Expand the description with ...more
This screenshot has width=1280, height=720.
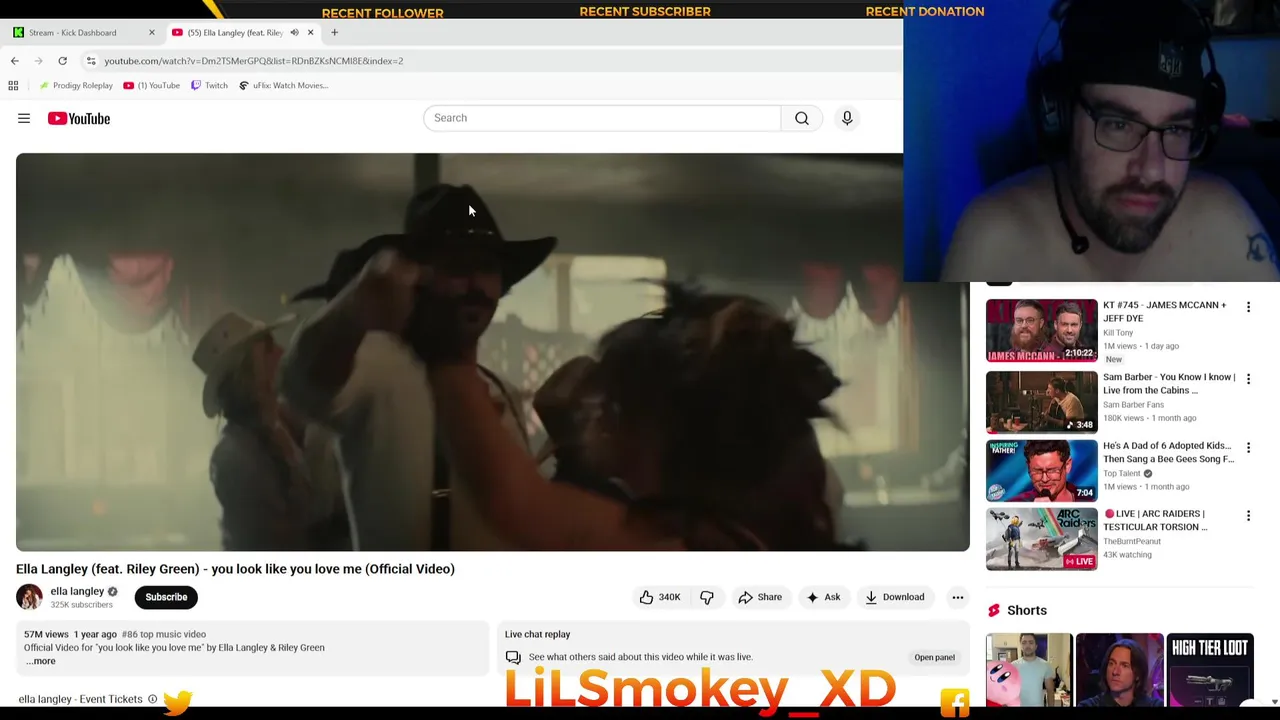point(40,661)
